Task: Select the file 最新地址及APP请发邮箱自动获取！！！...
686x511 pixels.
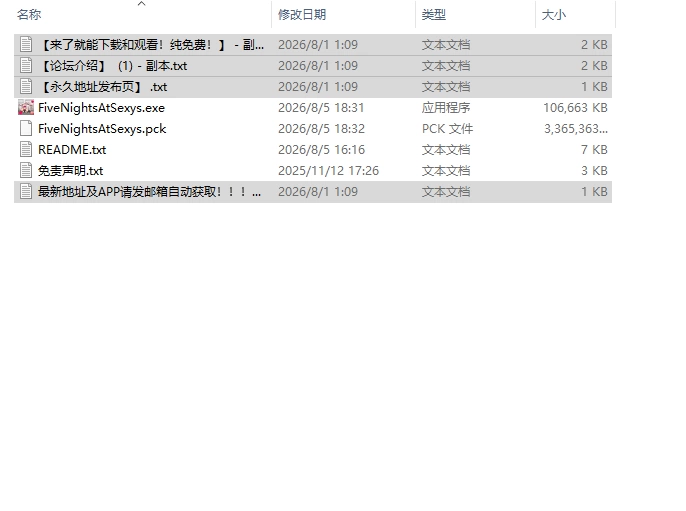Action: coord(150,192)
